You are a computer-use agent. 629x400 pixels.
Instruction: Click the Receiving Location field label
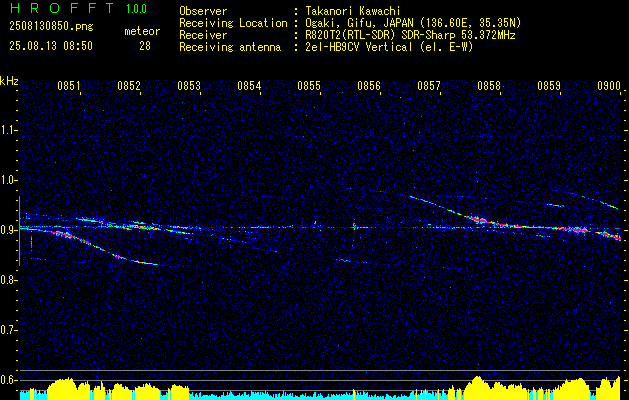pyautogui.click(x=233, y=23)
